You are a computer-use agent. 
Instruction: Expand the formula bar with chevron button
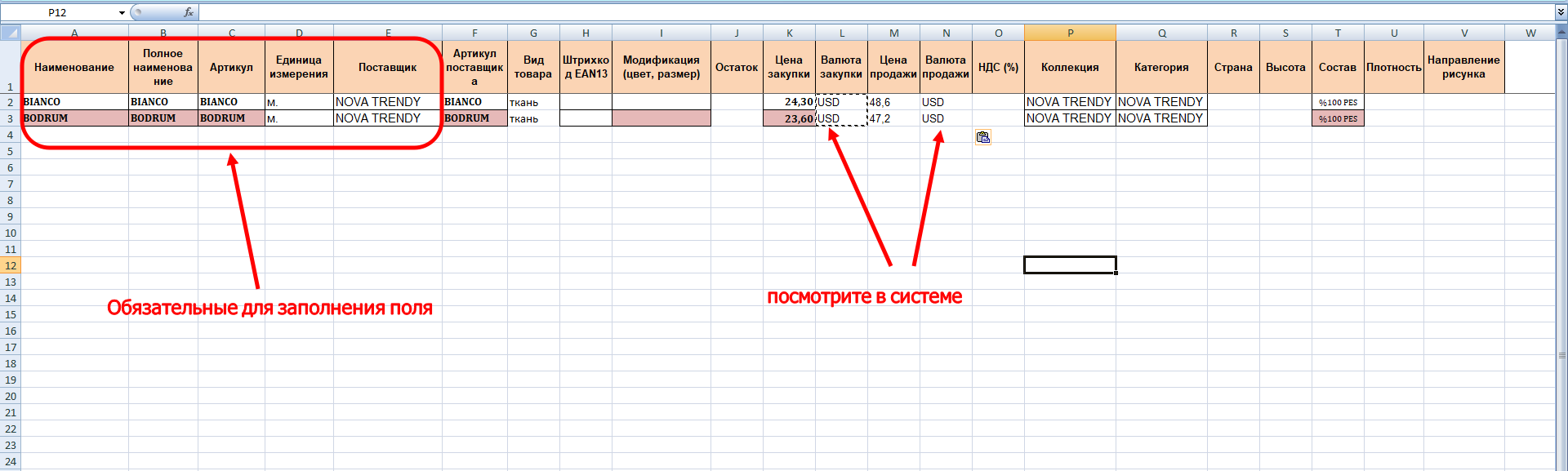click(1561, 12)
